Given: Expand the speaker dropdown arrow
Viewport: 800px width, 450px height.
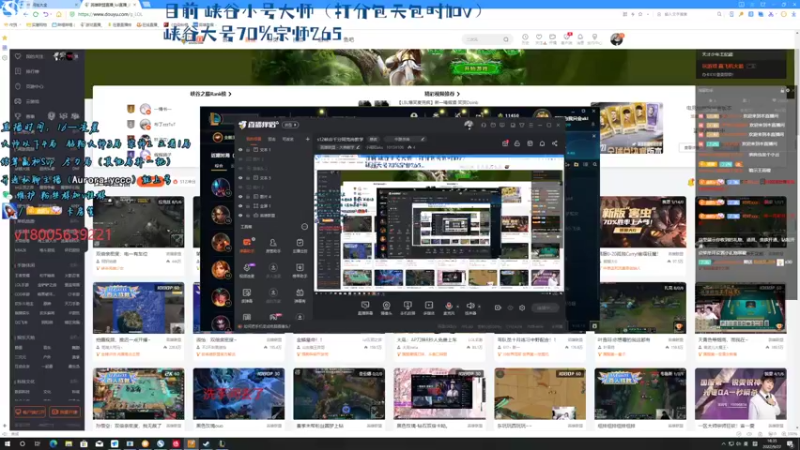Looking at the screenshot, I should pyautogui.click(x=479, y=306).
